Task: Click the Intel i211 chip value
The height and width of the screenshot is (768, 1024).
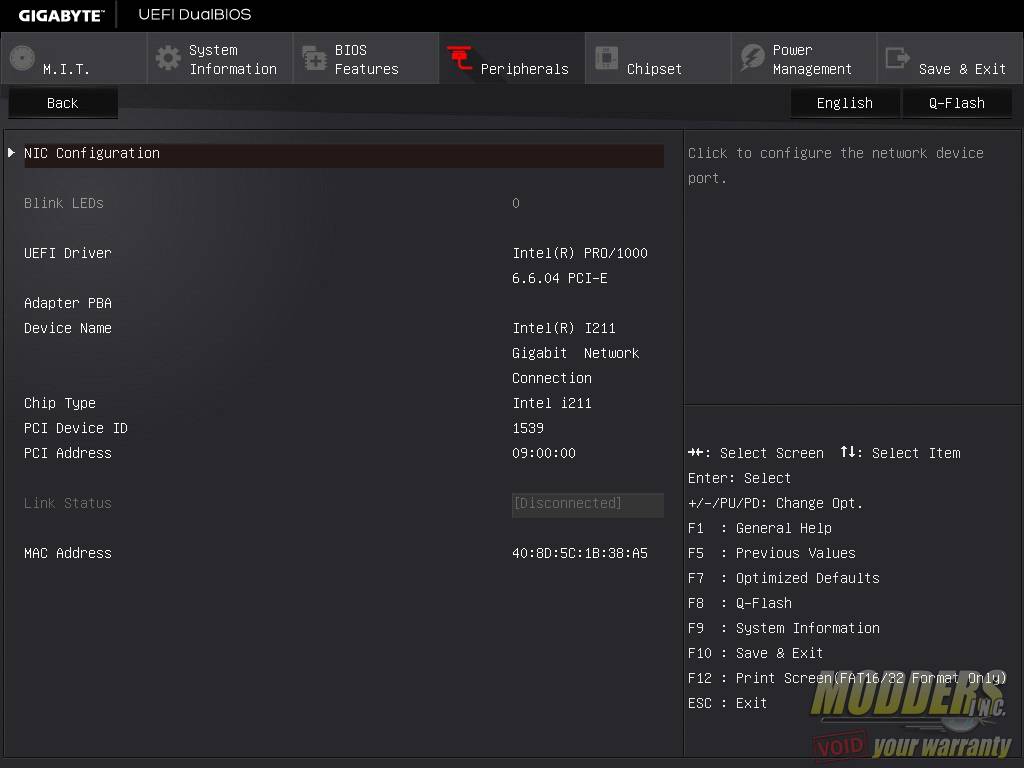Action: click(x=552, y=404)
